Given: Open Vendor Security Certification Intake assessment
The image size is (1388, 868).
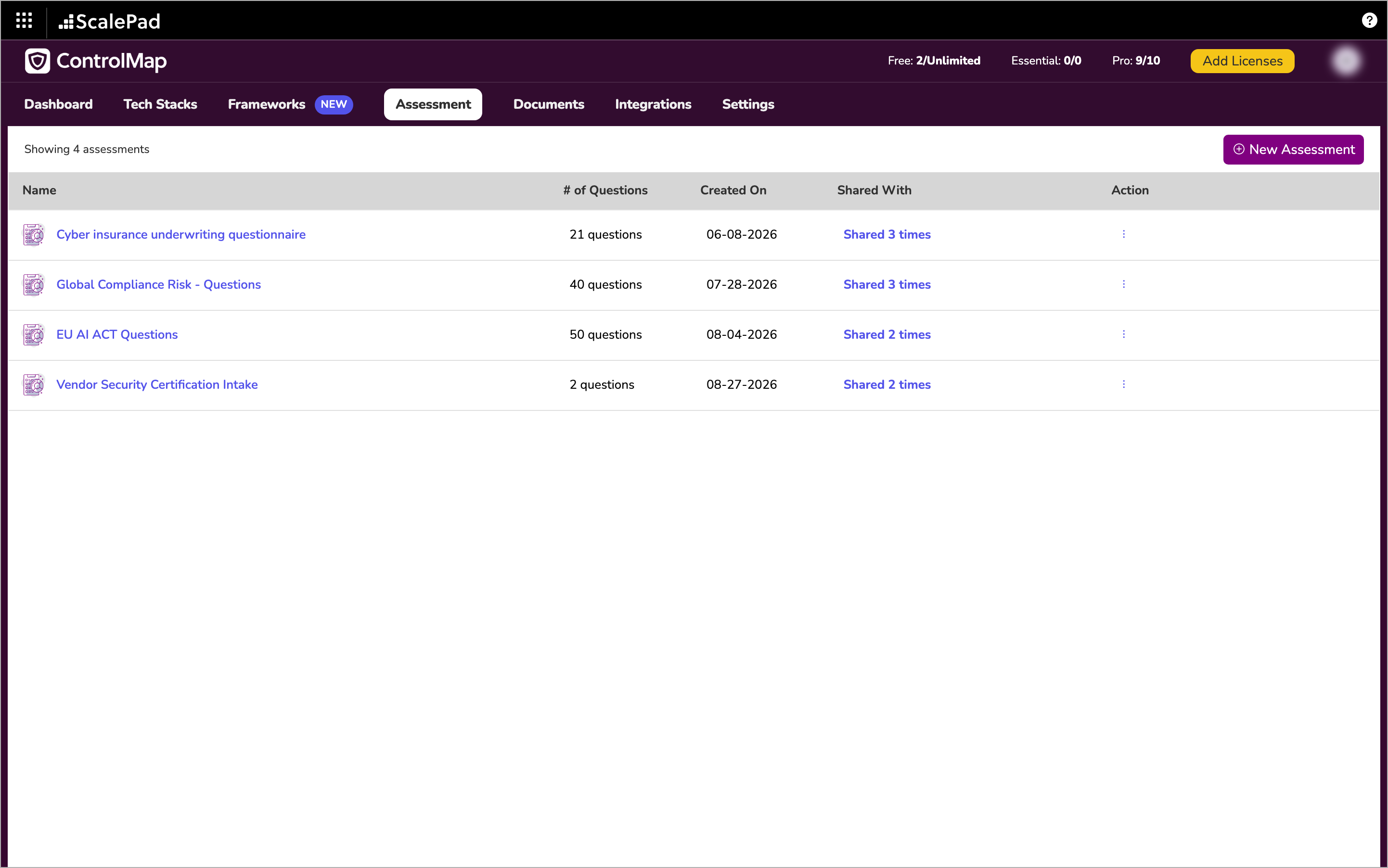Looking at the screenshot, I should click(x=157, y=384).
